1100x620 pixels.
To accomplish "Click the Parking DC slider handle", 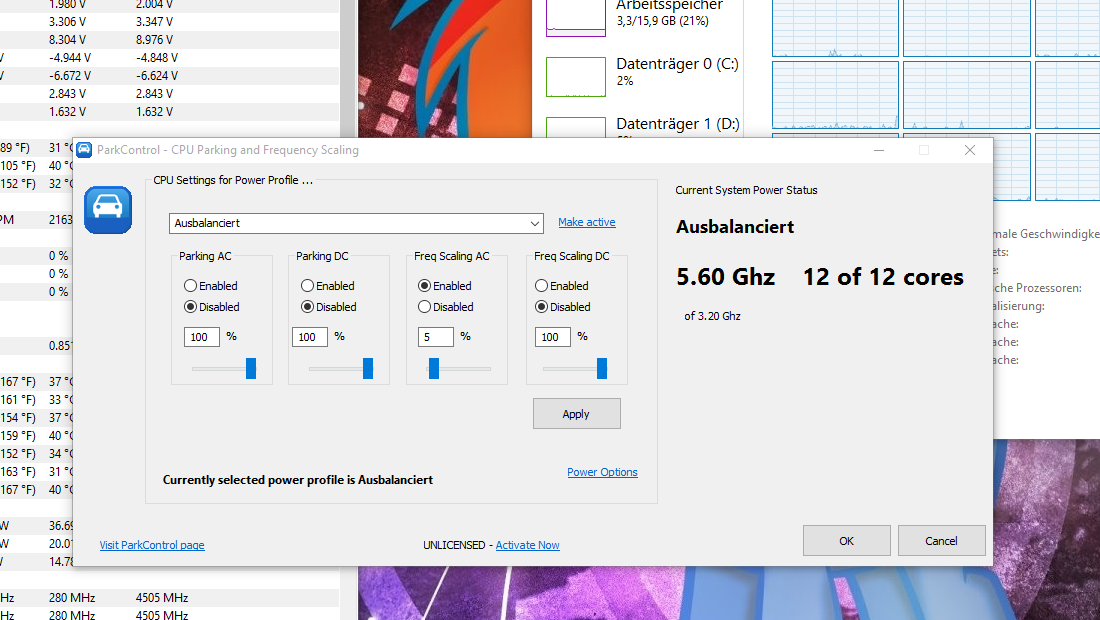I will pos(368,368).
